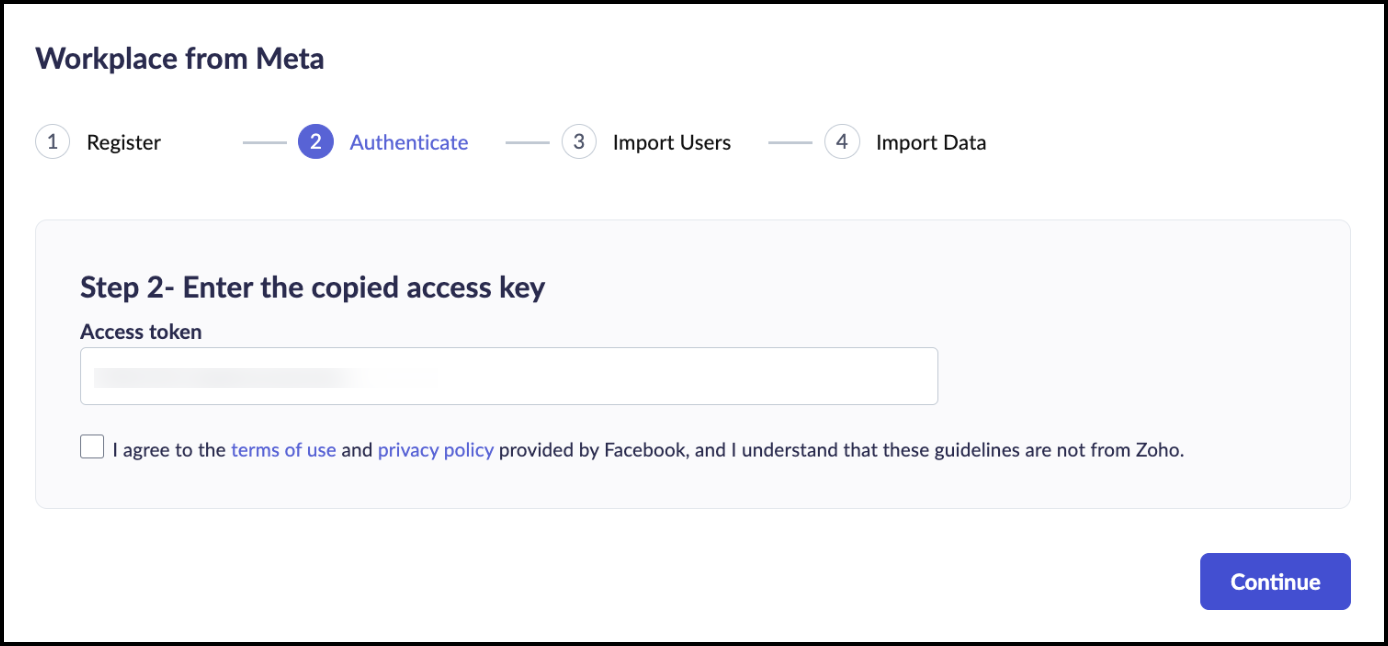Screen dimensions: 1388x646
Task: Tick the agreement checkbox for Facebook terms
Action: tap(92, 447)
